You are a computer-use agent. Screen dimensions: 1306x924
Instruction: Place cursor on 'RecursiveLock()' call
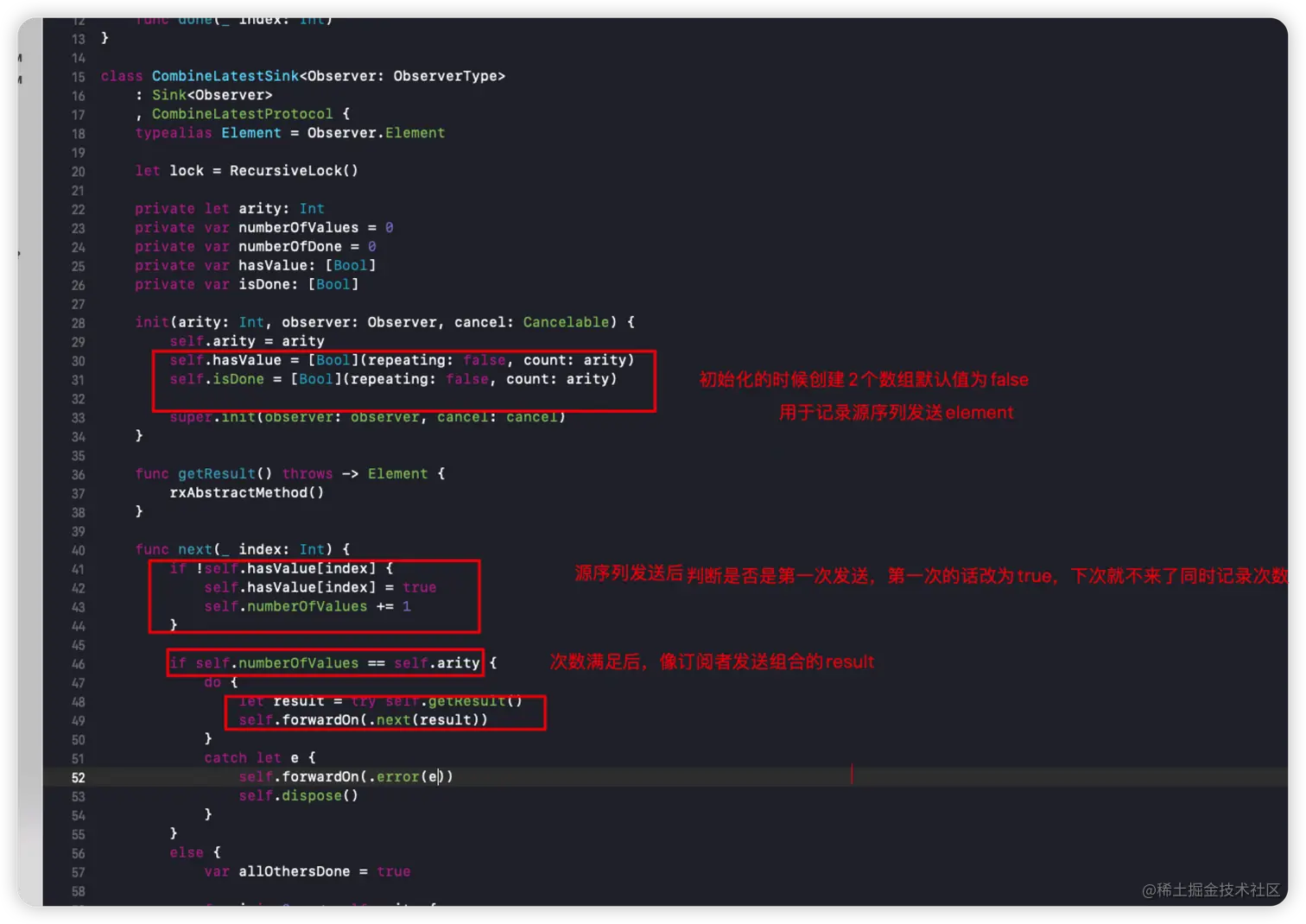coord(294,171)
